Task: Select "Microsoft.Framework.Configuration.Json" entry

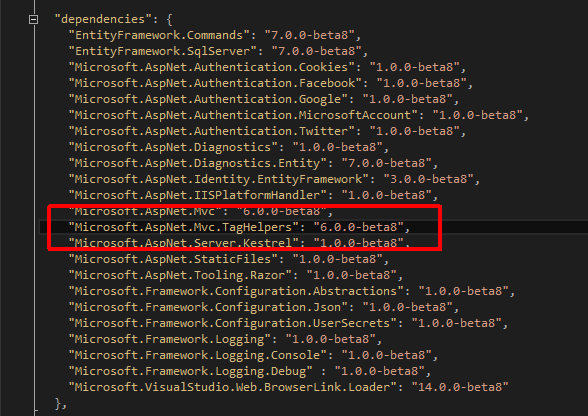Action: click(208, 307)
